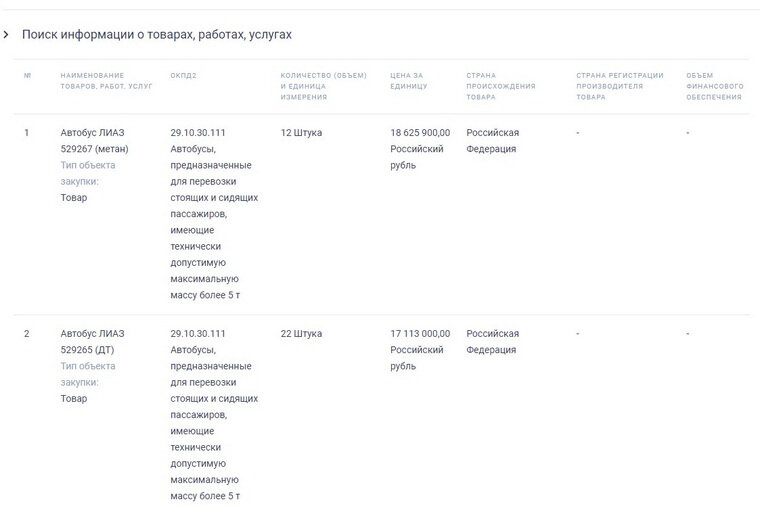Expand the 'Поиск информации о товарах' section chevron
The height and width of the screenshot is (506, 760).
pyautogui.click(x=6, y=34)
